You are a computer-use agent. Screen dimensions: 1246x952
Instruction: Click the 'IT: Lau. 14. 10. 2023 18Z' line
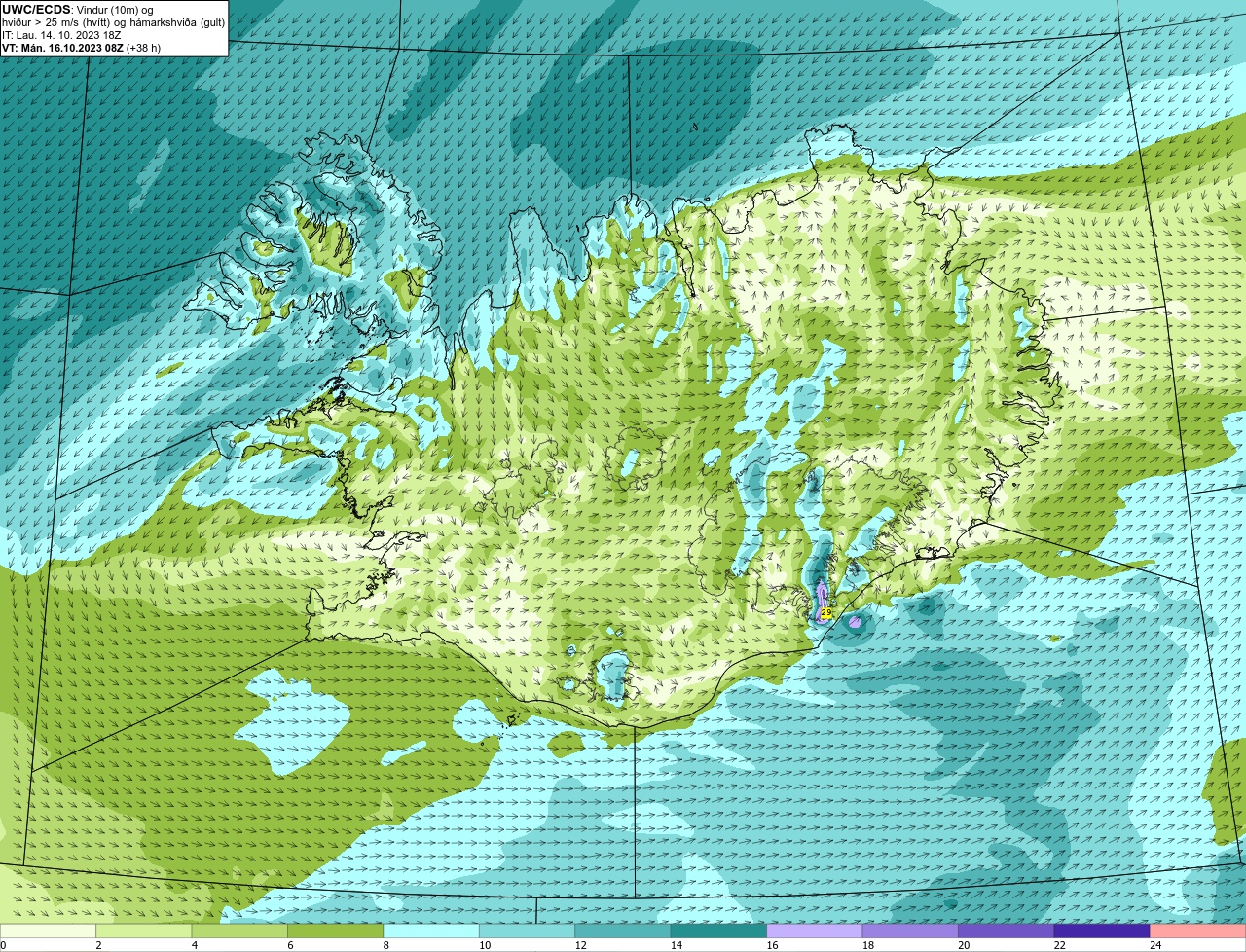click(x=61, y=35)
